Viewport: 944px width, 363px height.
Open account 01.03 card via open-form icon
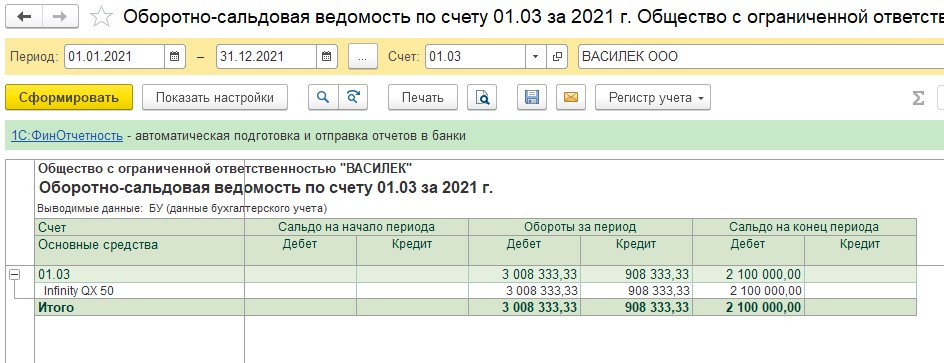tap(557, 57)
